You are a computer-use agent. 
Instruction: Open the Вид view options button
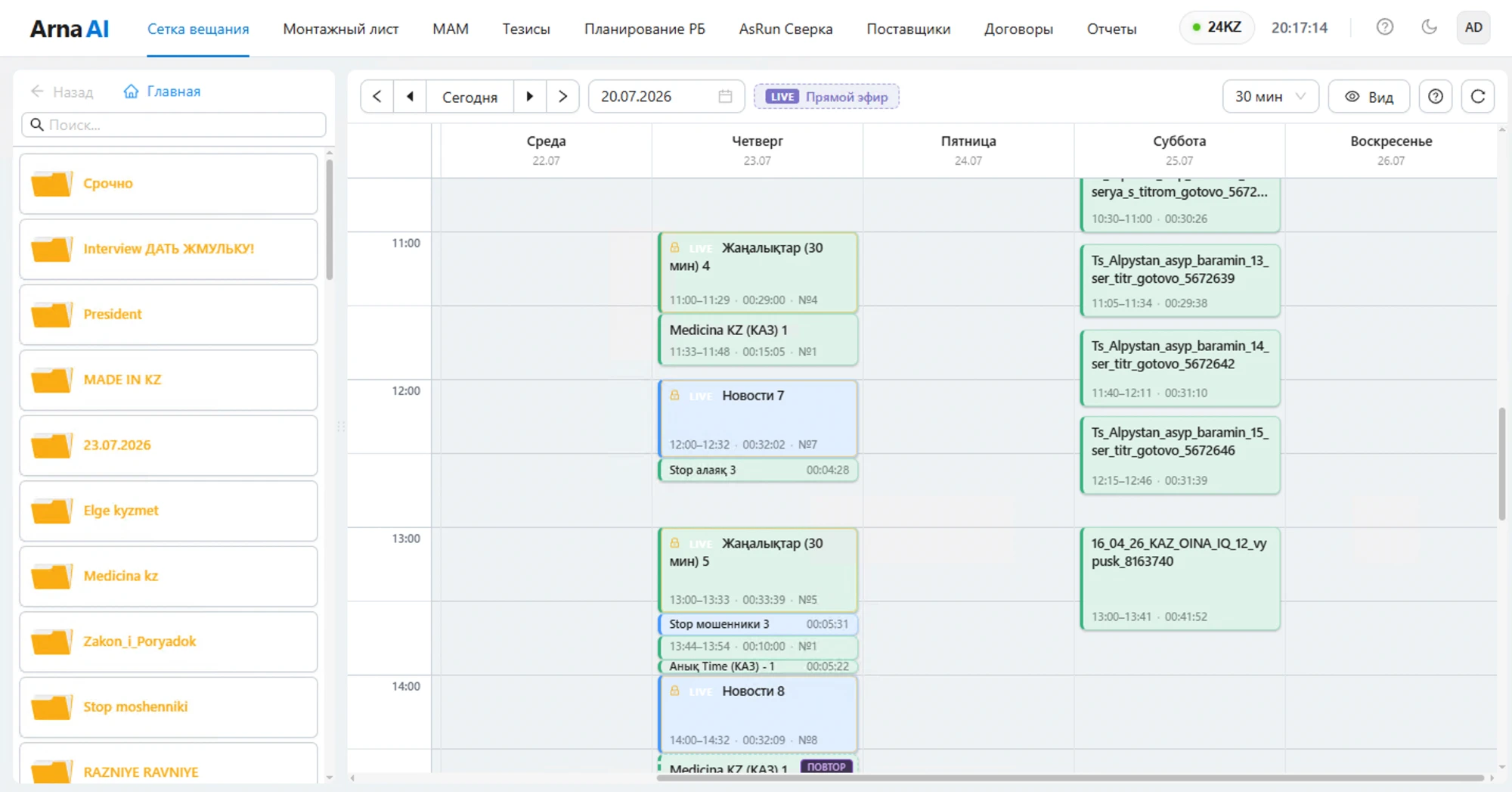coord(1369,97)
